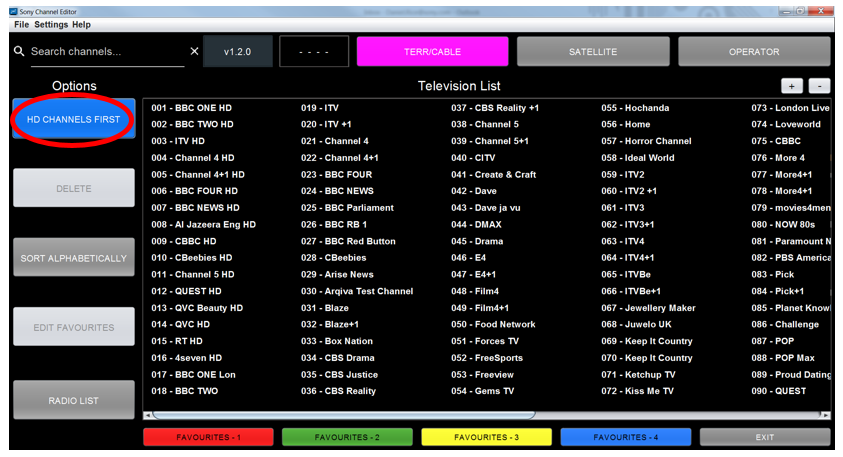The image size is (843, 457).
Task: Click the DELETE button
Action: [74, 188]
